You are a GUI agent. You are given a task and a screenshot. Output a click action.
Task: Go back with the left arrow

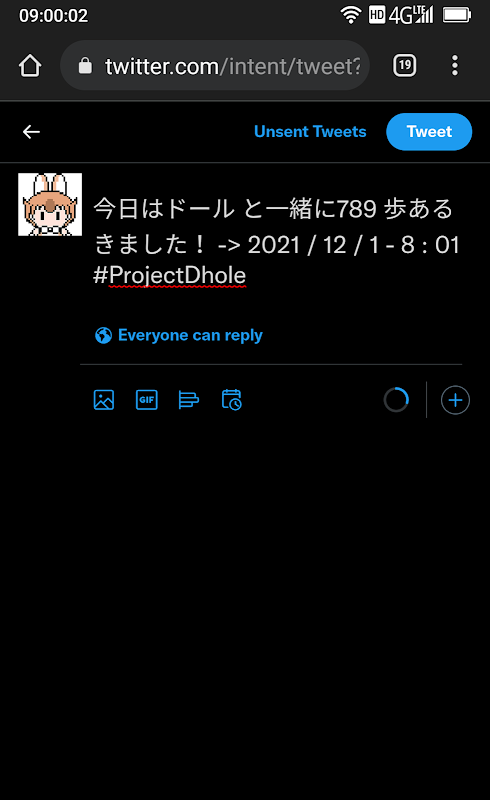(32, 132)
